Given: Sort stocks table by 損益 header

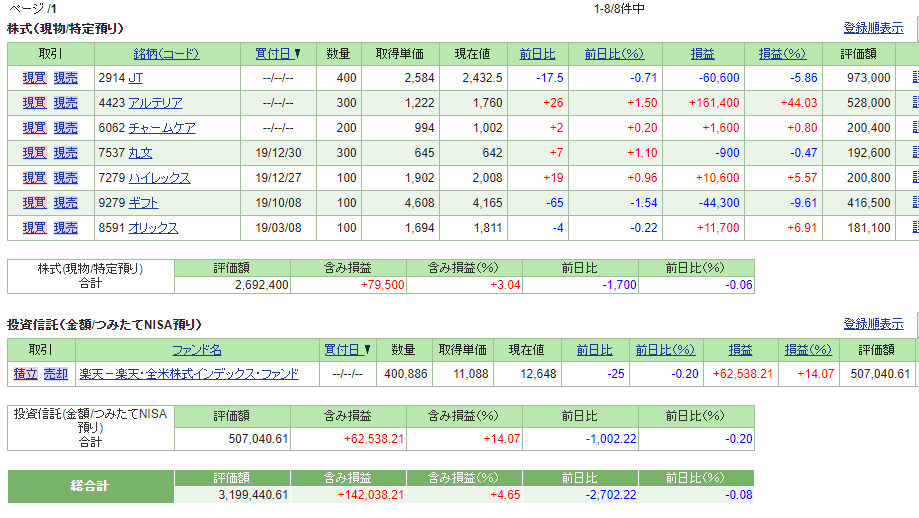Looking at the screenshot, I should coord(702,54).
